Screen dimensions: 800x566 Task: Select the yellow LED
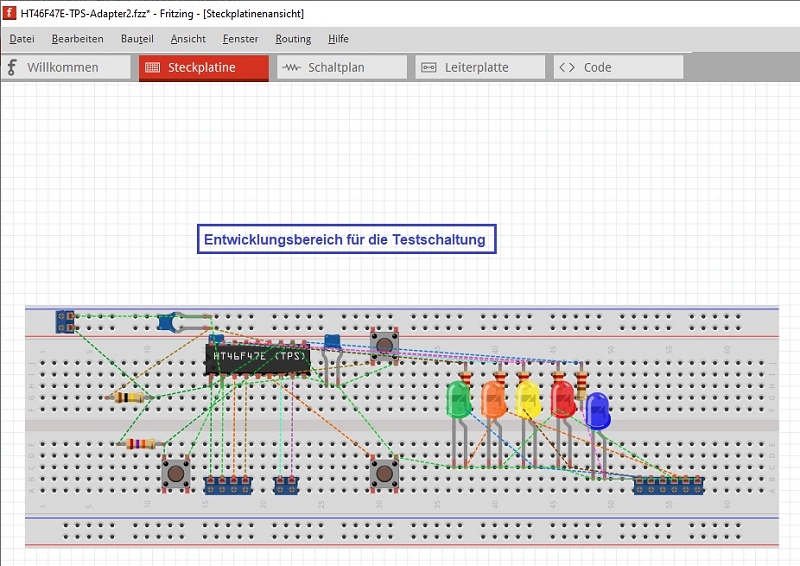pos(528,399)
